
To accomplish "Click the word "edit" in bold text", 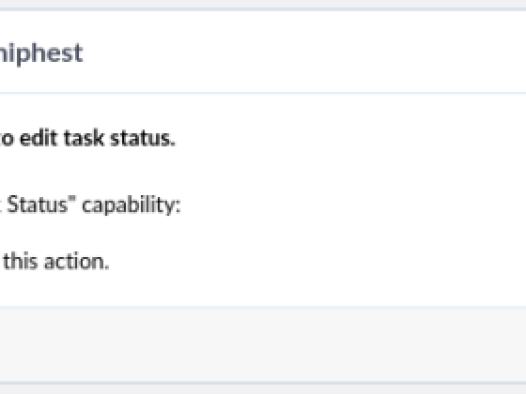I will click(x=39, y=138).
